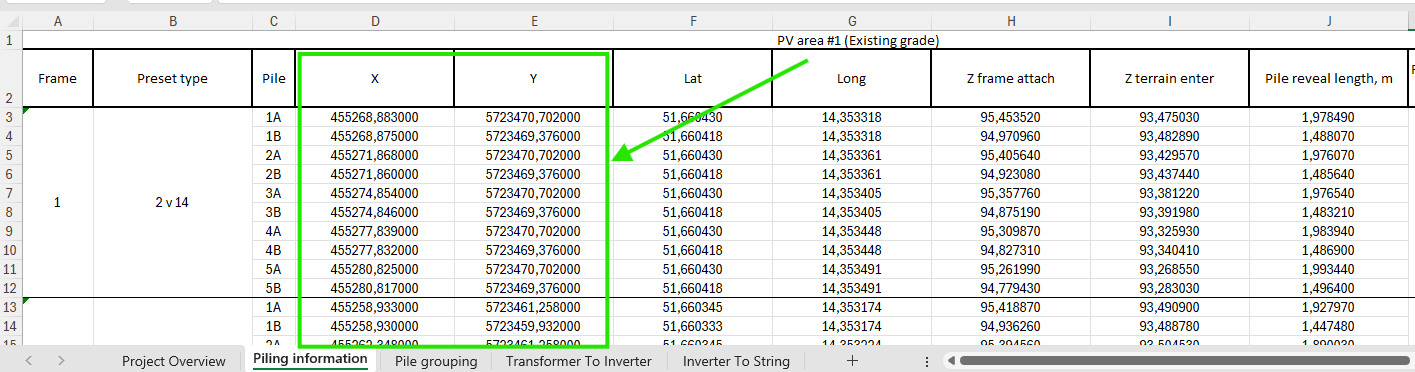
Task: Click Frame cell containing '1'
Action: [57, 202]
